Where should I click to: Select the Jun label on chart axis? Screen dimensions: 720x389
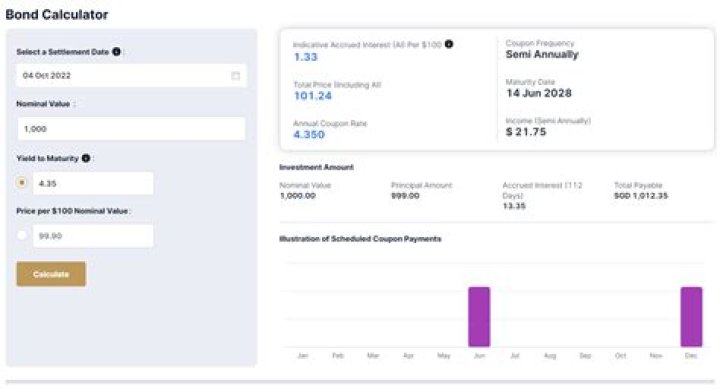pos(479,355)
